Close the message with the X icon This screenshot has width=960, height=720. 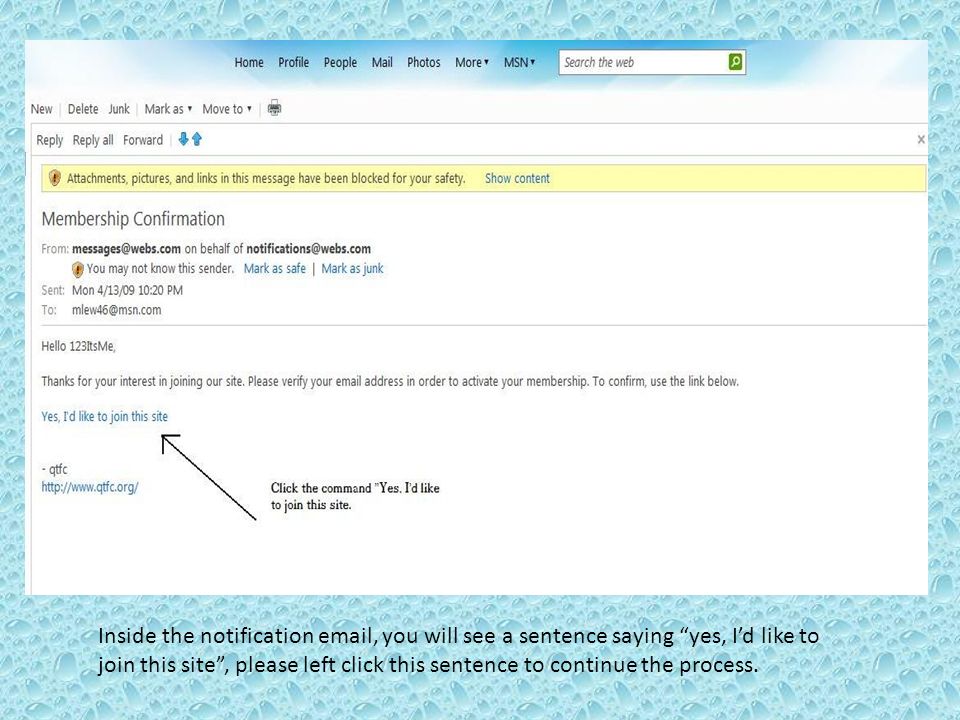[x=921, y=140]
